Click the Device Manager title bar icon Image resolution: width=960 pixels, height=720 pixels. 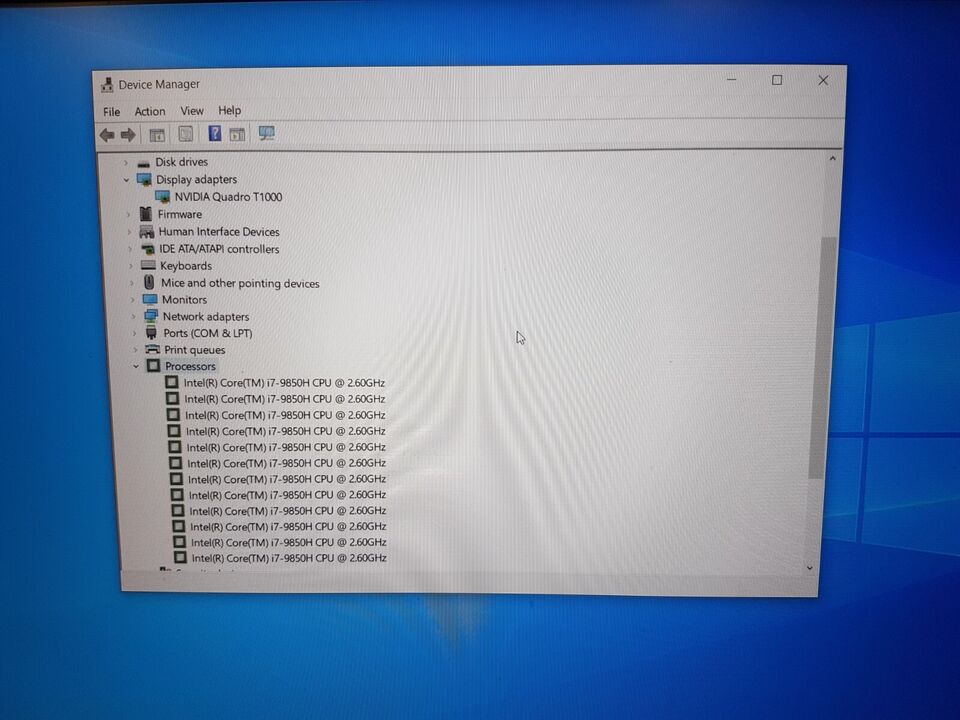pos(107,84)
